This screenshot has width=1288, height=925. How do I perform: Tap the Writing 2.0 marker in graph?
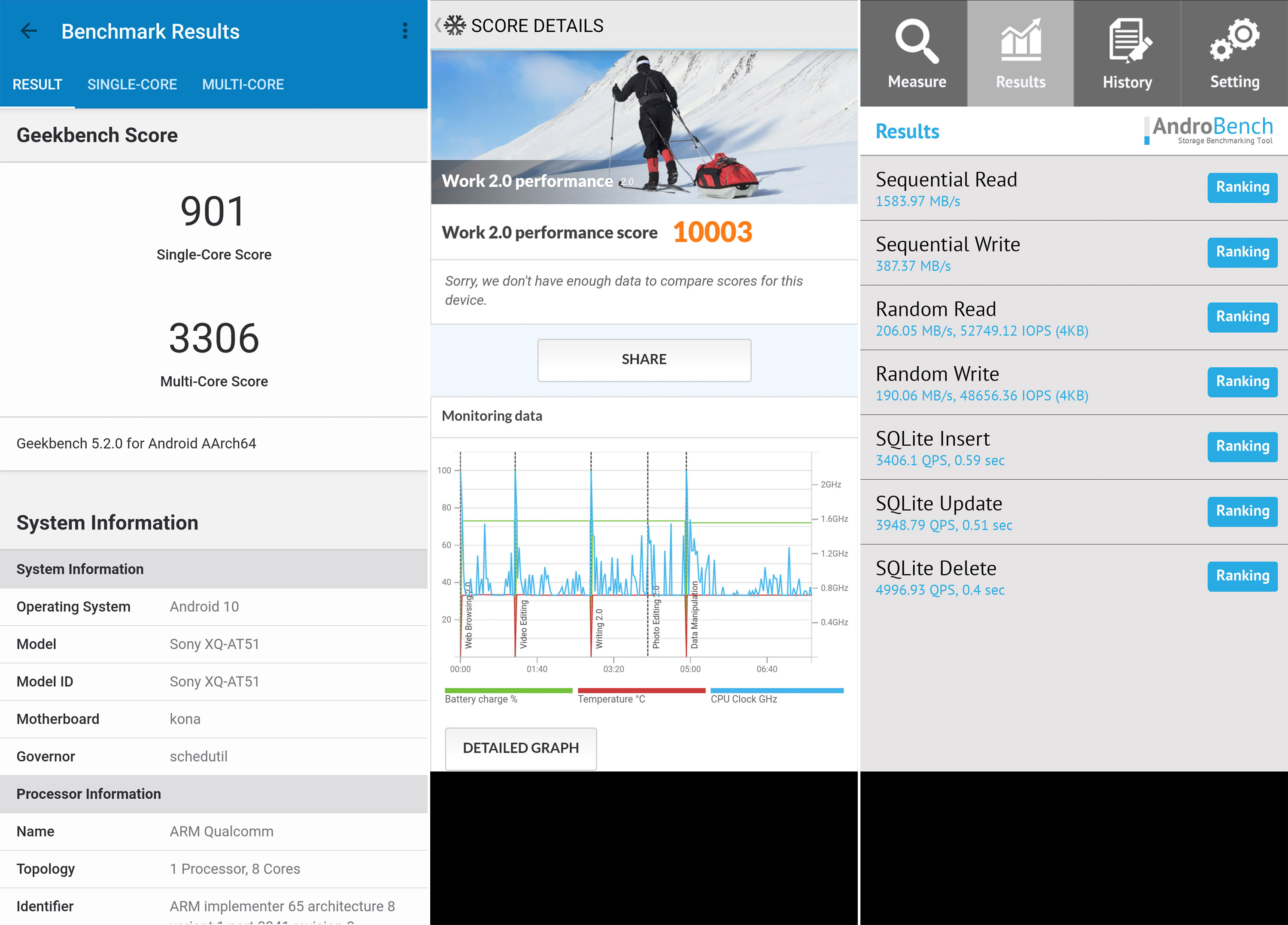(x=599, y=628)
